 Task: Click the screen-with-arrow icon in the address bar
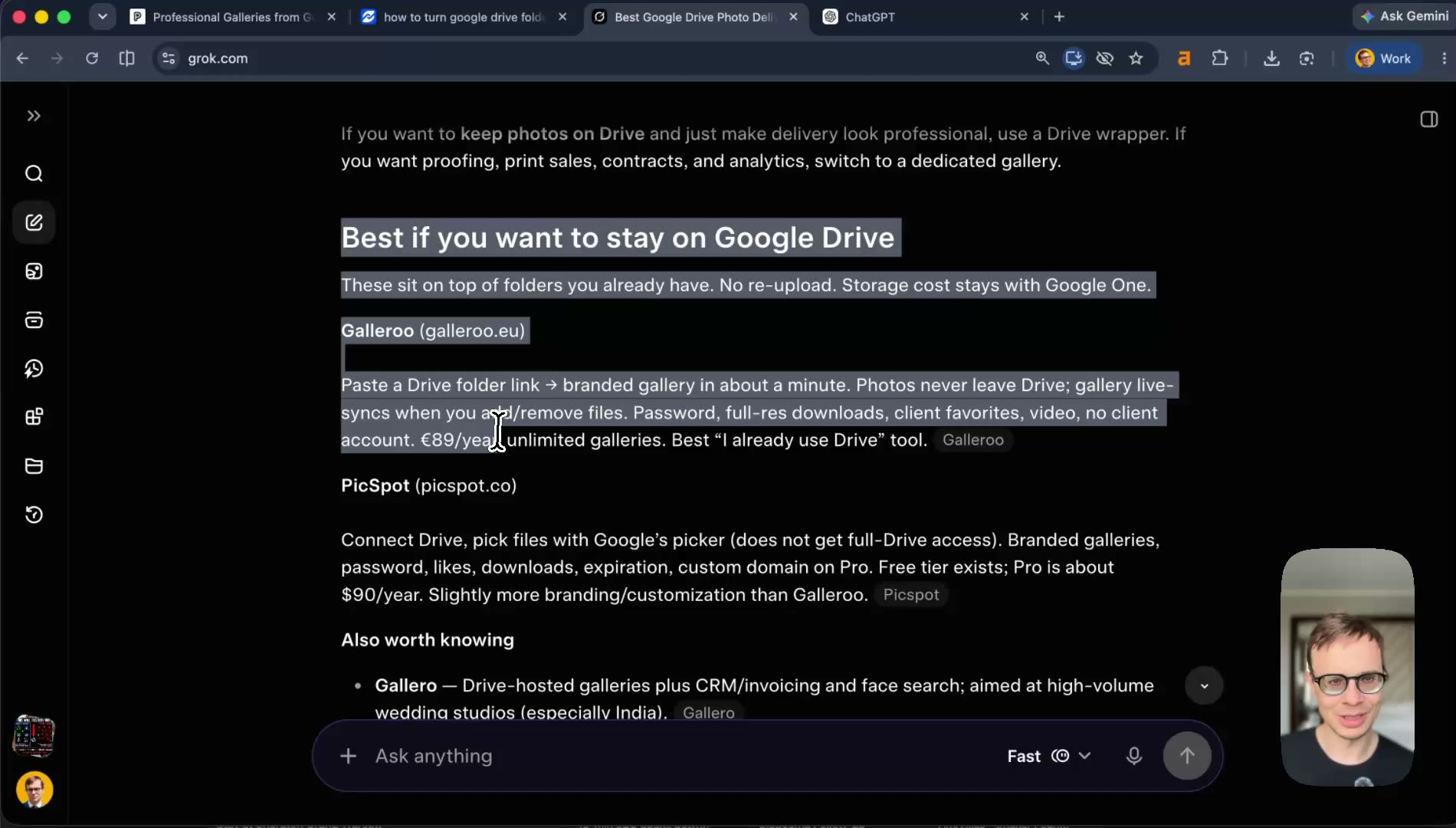pyautogui.click(x=1074, y=58)
